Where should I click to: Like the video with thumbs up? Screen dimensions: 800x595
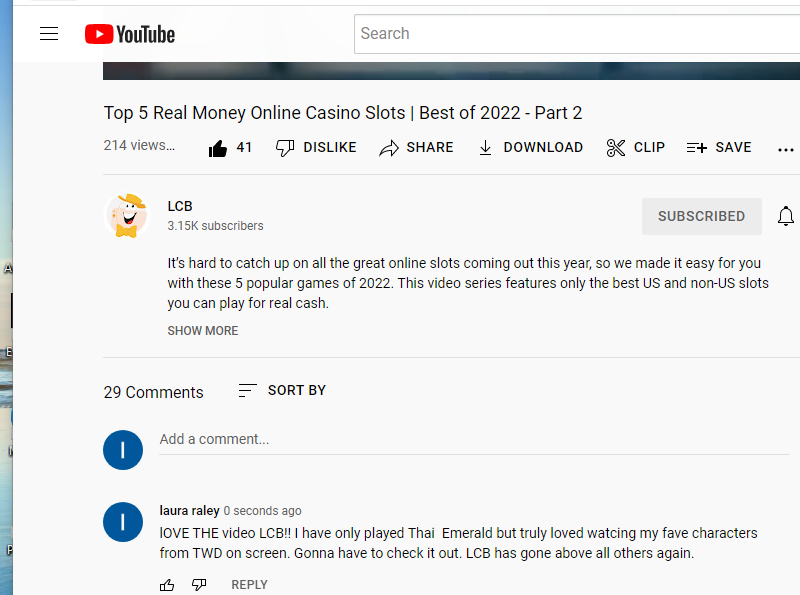(218, 148)
